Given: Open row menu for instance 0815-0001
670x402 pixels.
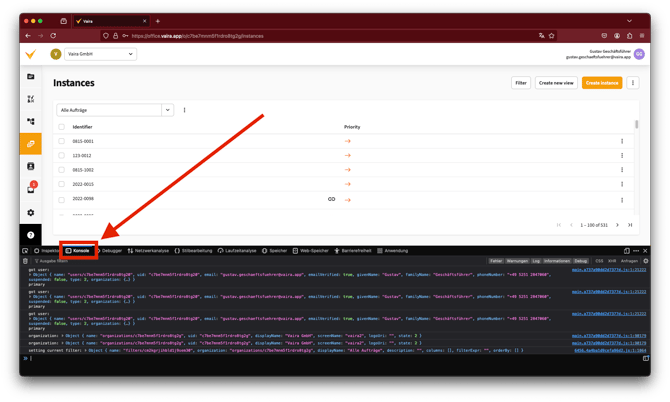Looking at the screenshot, I should pyautogui.click(x=622, y=141).
